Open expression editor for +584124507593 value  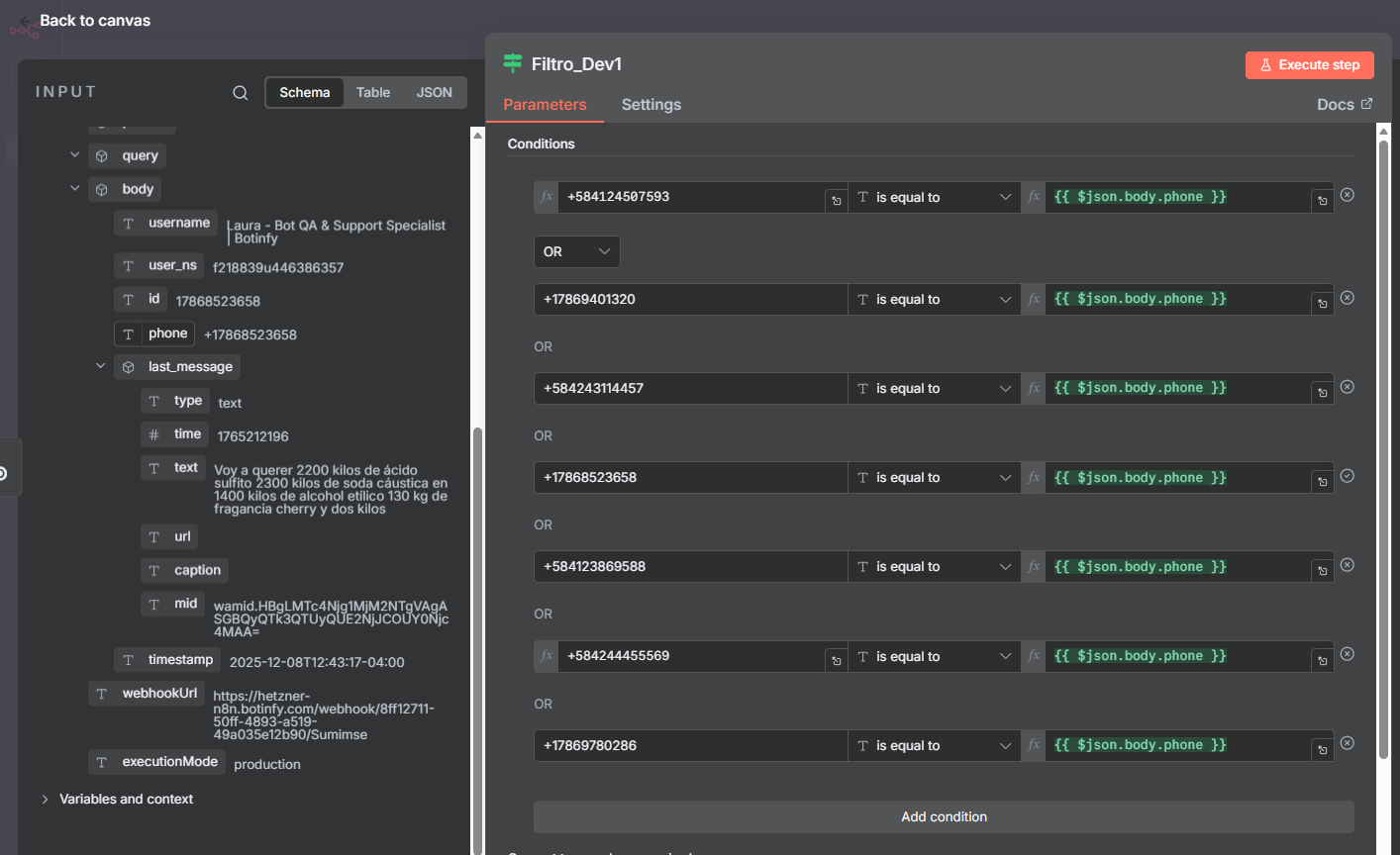[x=836, y=201]
